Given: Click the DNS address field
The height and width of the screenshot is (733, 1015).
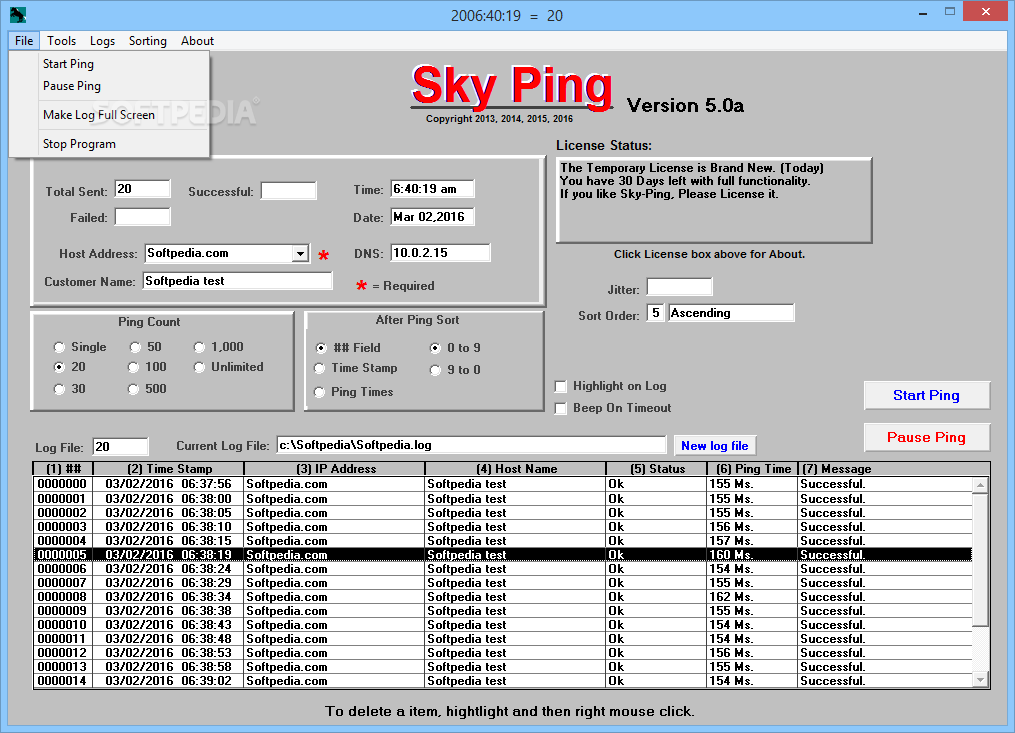Looking at the screenshot, I should click(440, 253).
